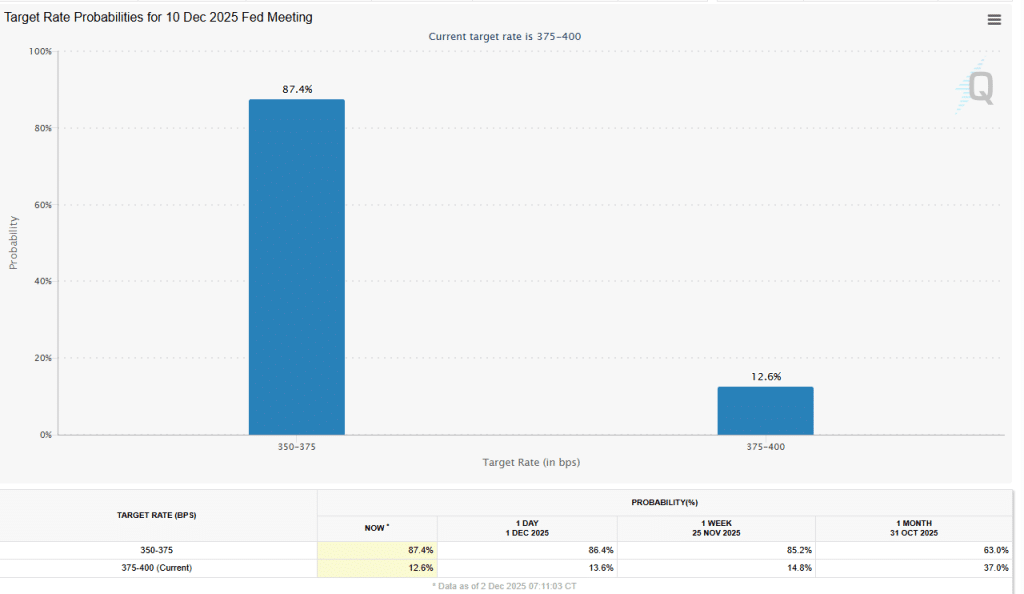This screenshot has width=1024, height=594.
Task: Select the 375-400 (Current) row label
Action: click(x=158, y=568)
